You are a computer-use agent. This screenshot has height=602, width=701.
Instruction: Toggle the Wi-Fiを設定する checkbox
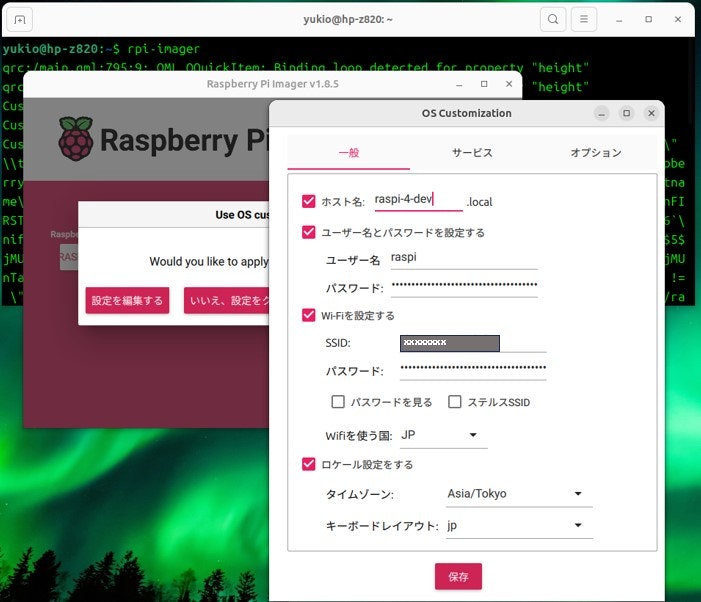click(308, 315)
